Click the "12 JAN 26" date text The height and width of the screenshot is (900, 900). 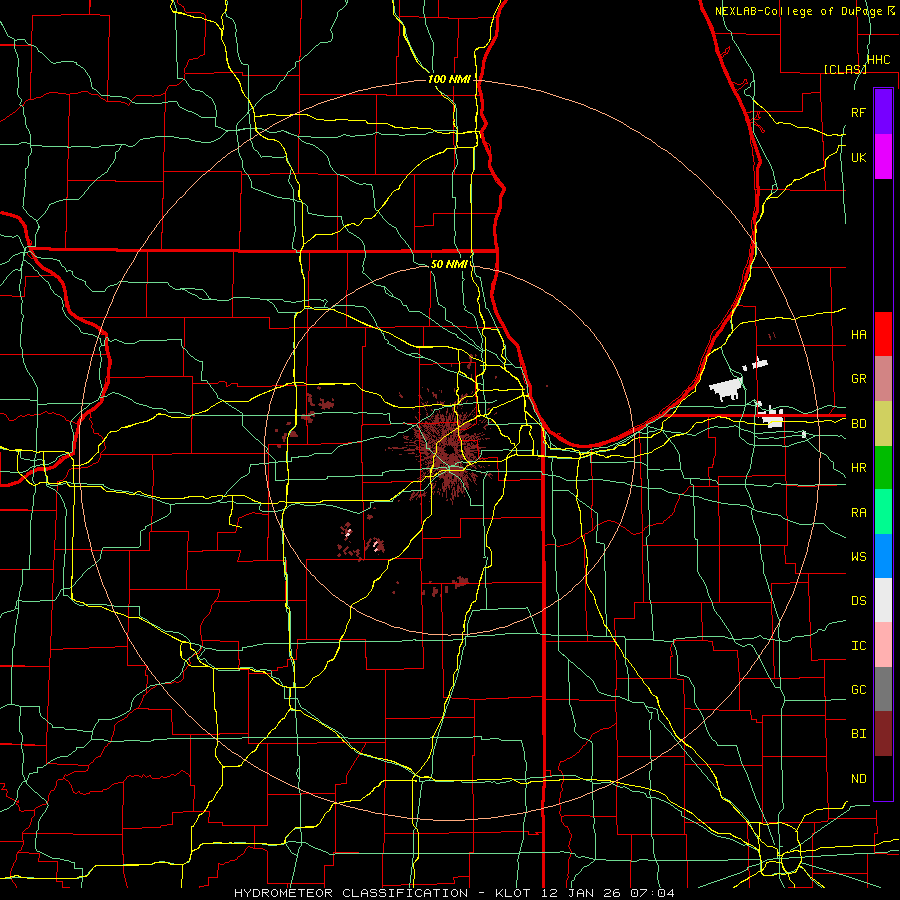pyautogui.click(x=580, y=893)
